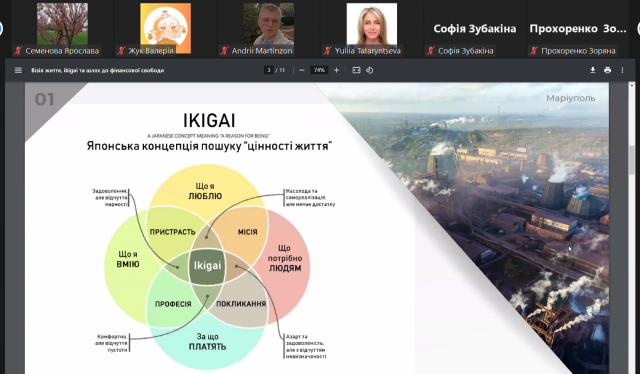Viewport: 640px width, 374px height.
Task: Click the Маріуполь caption on the photo
Action: (571, 98)
